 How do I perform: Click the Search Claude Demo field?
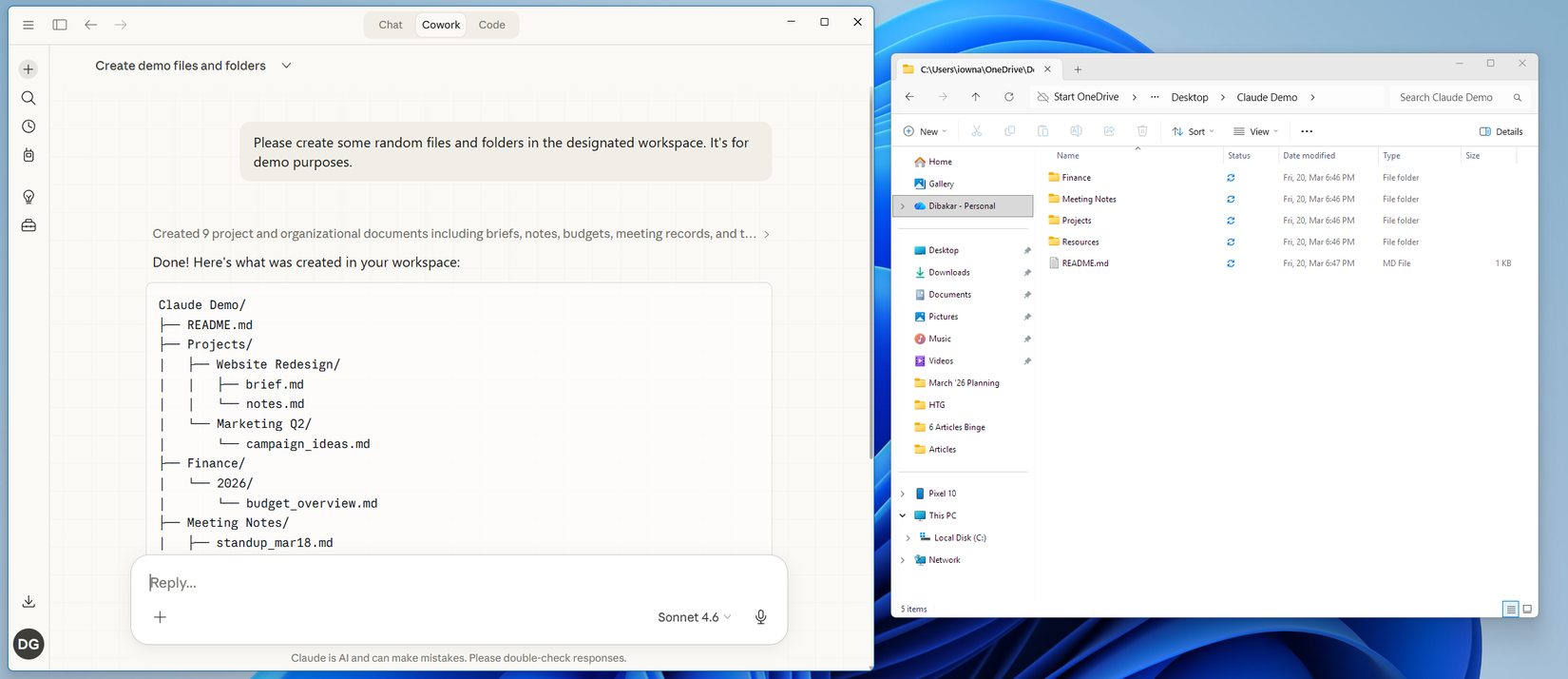click(1461, 97)
